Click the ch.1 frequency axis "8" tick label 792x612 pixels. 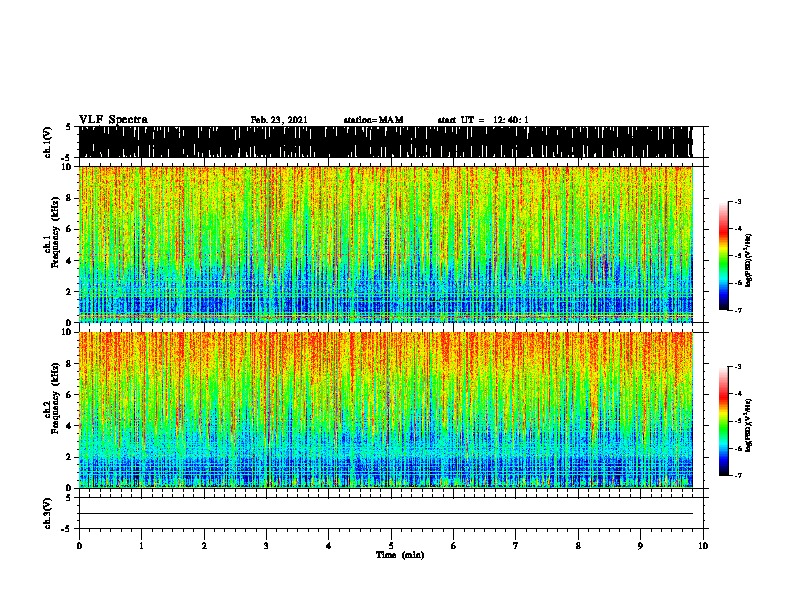coord(69,198)
